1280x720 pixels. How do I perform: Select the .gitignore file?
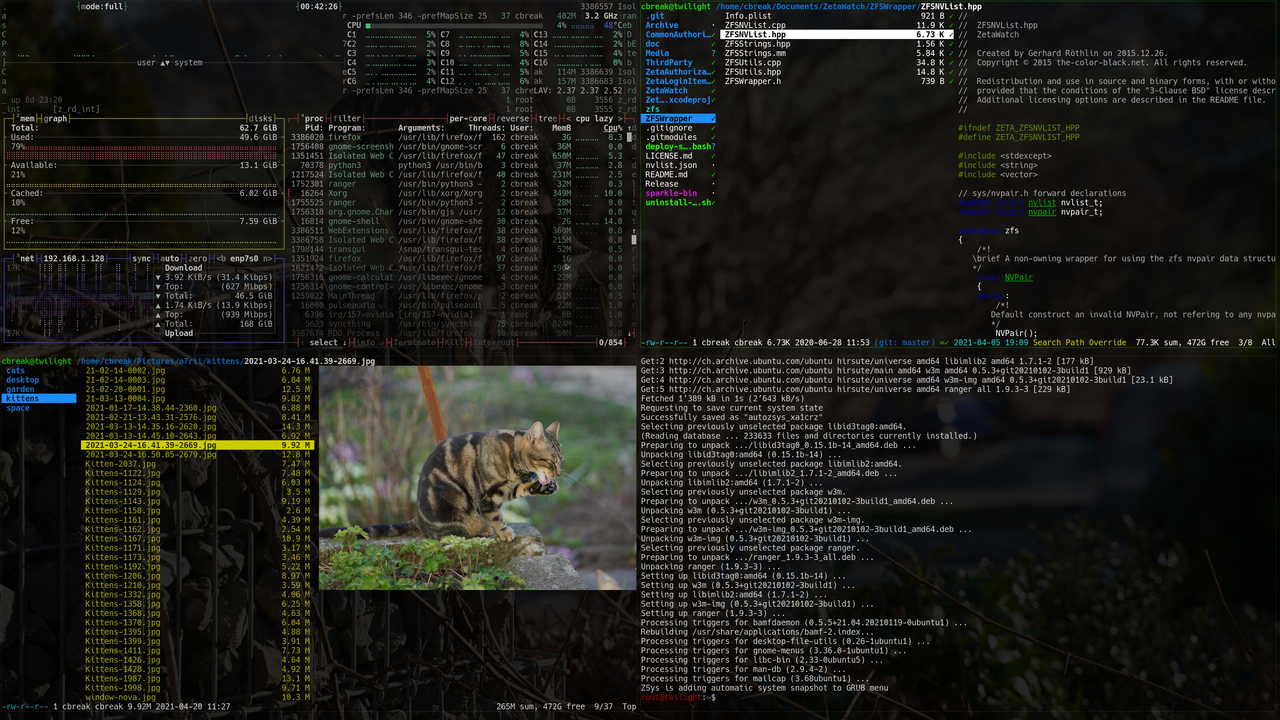(679, 128)
